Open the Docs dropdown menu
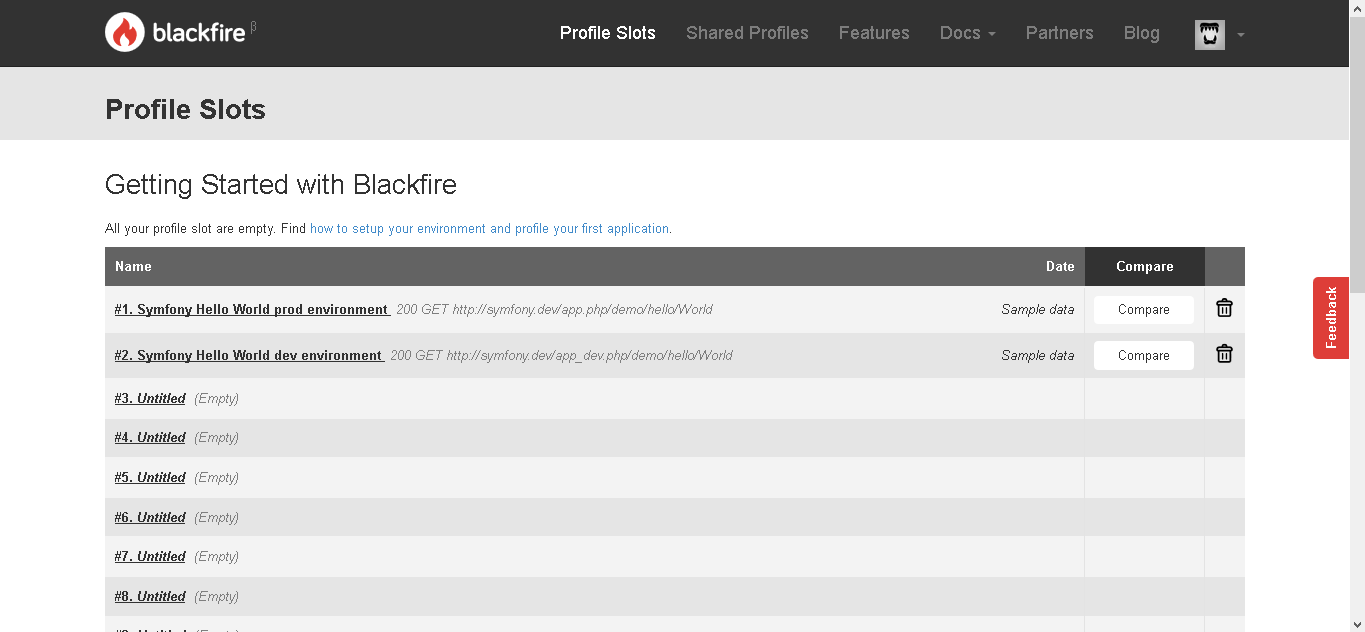This screenshot has height=632, width=1365. [968, 33]
